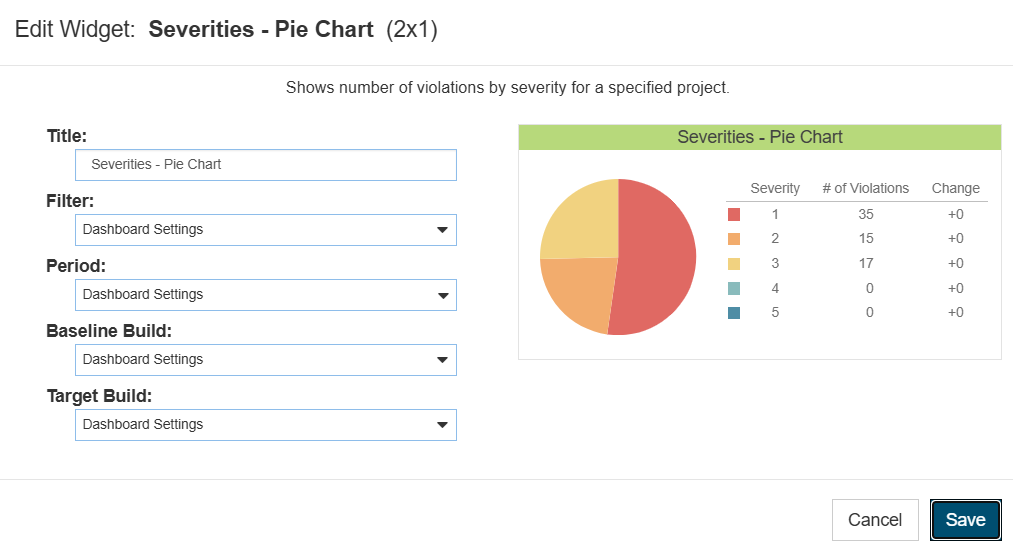Click the Title text input field

coord(266,165)
